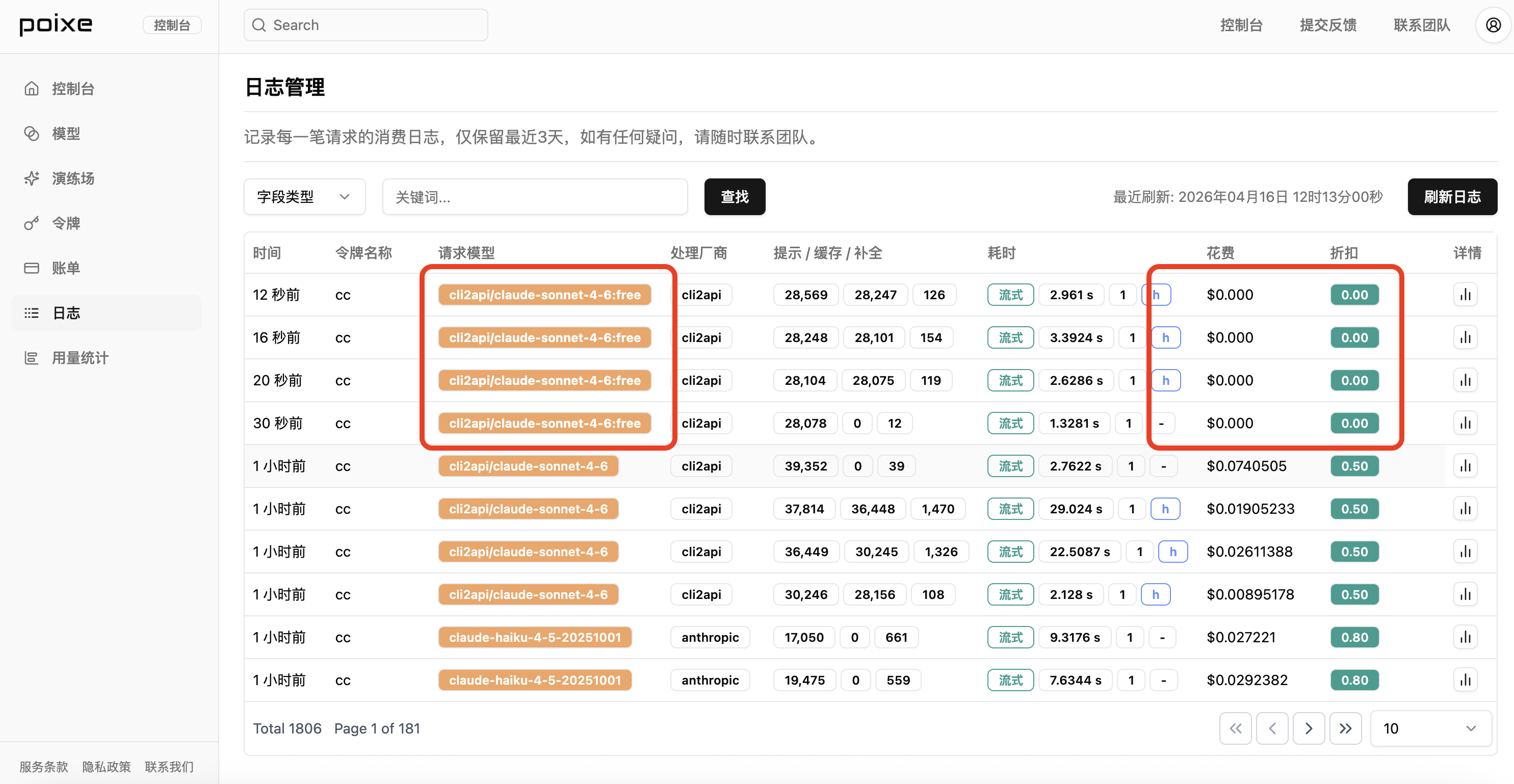Image resolution: width=1514 pixels, height=784 pixels.
Task: Click 提交反馈 in top navigation
Action: pos(1328,25)
